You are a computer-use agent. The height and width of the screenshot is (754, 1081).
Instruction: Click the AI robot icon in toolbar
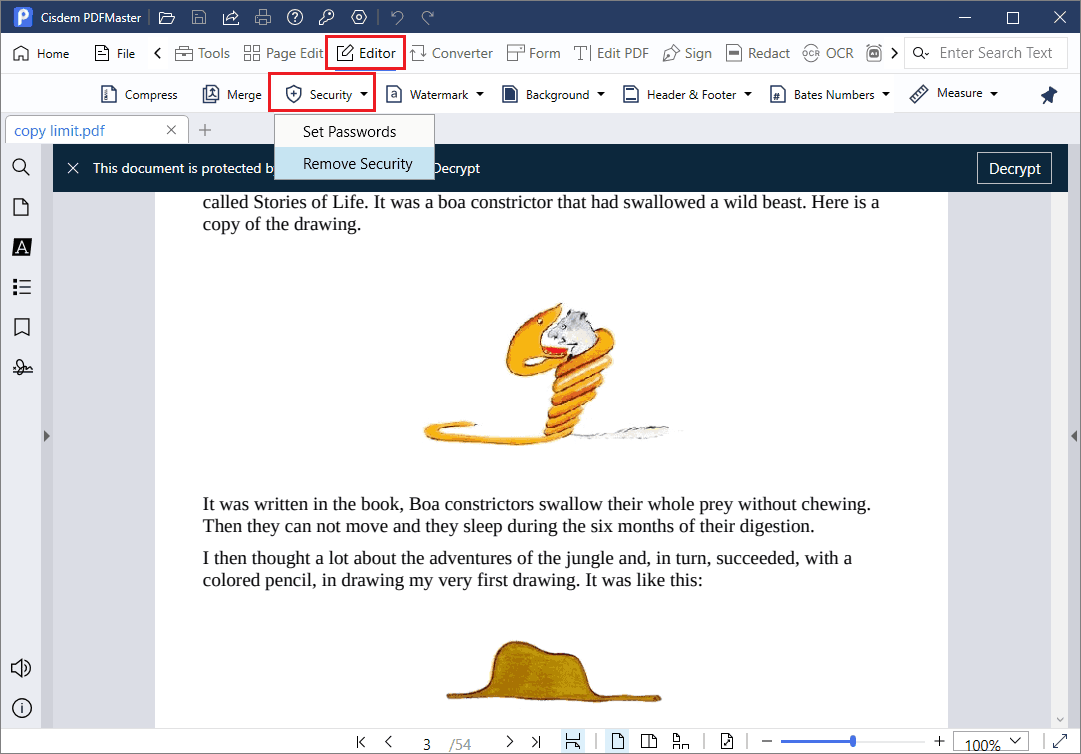pos(873,53)
